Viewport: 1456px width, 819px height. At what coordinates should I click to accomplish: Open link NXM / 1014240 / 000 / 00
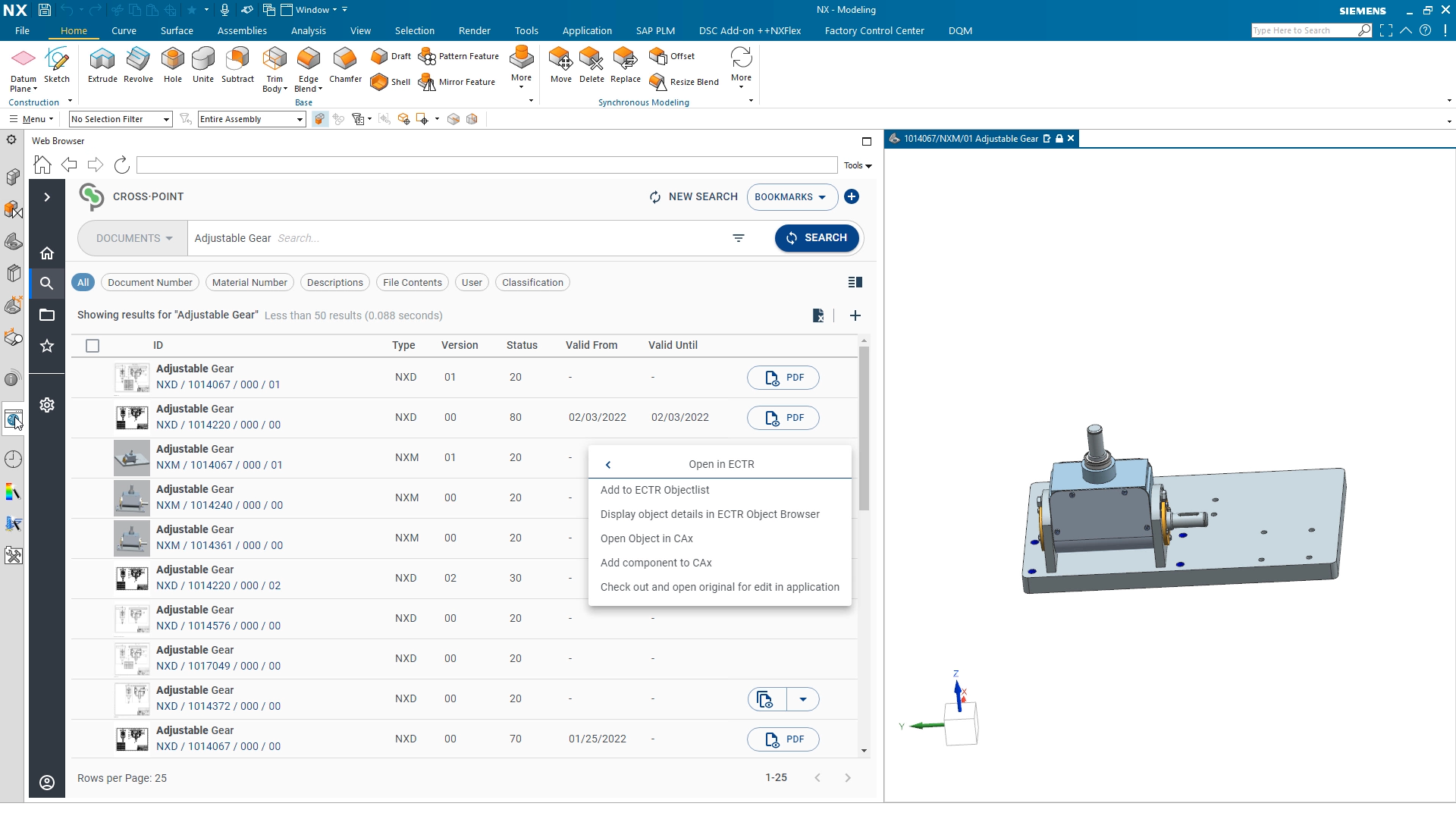tap(219, 505)
